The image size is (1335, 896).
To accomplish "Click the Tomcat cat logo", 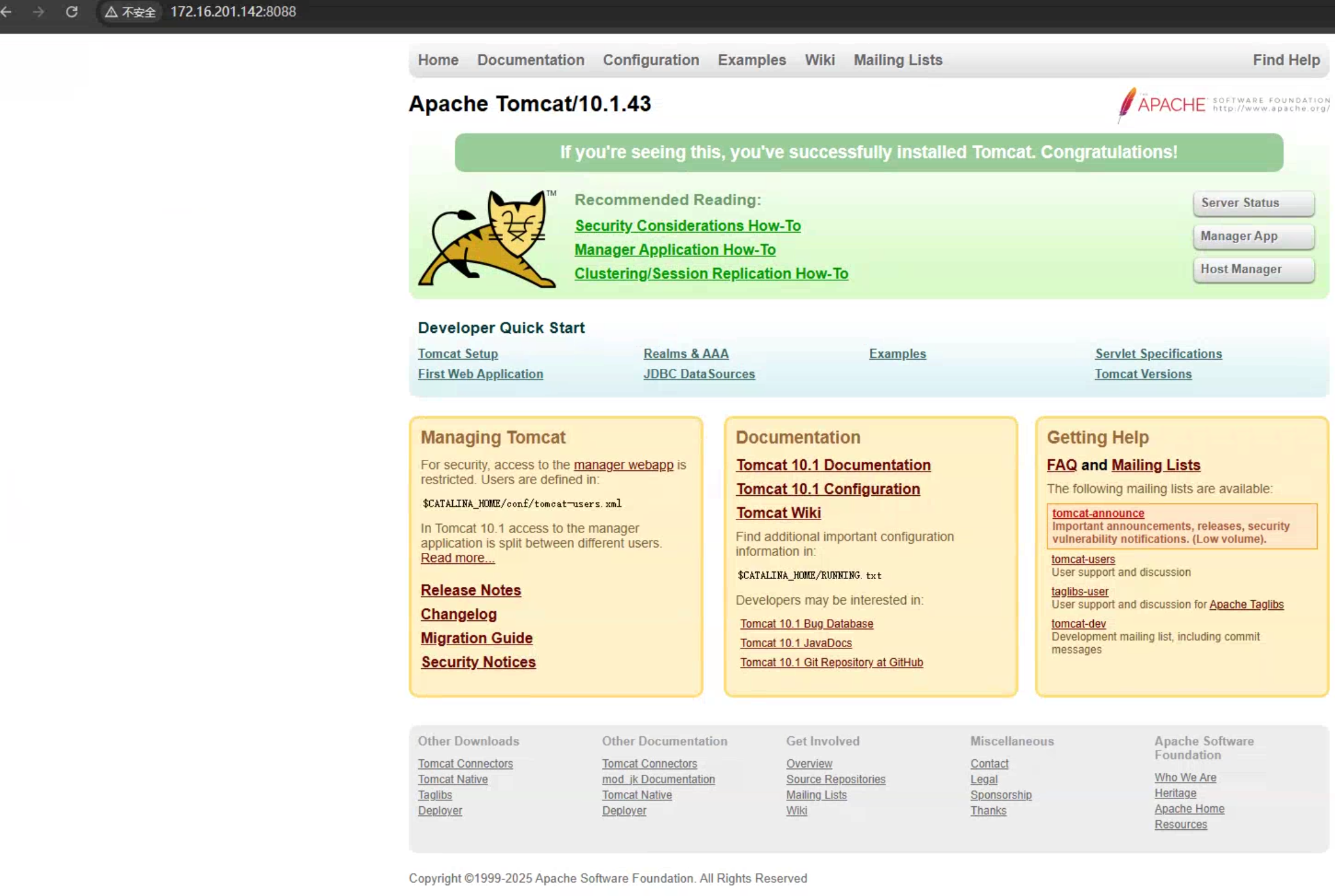I will (x=487, y=239).
